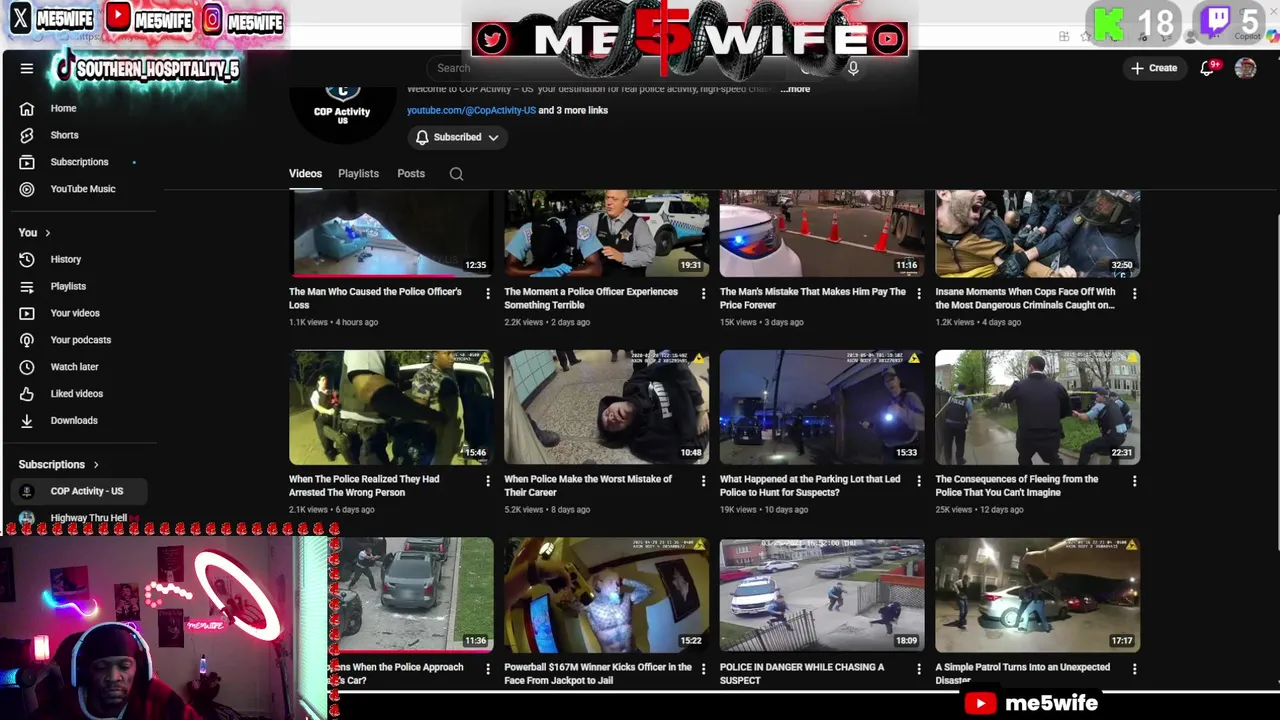
Task: Open title The Man's Mistake That Makes Him Pay
Action: tap(813, 298)
